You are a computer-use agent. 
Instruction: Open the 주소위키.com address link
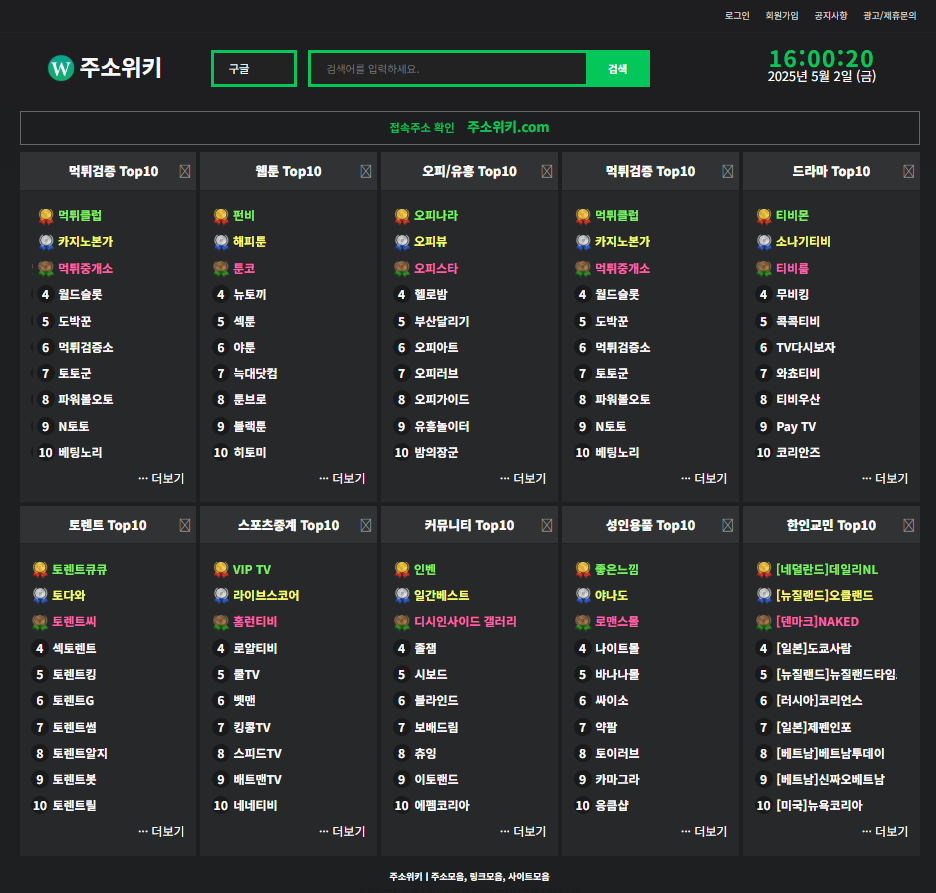507,127
